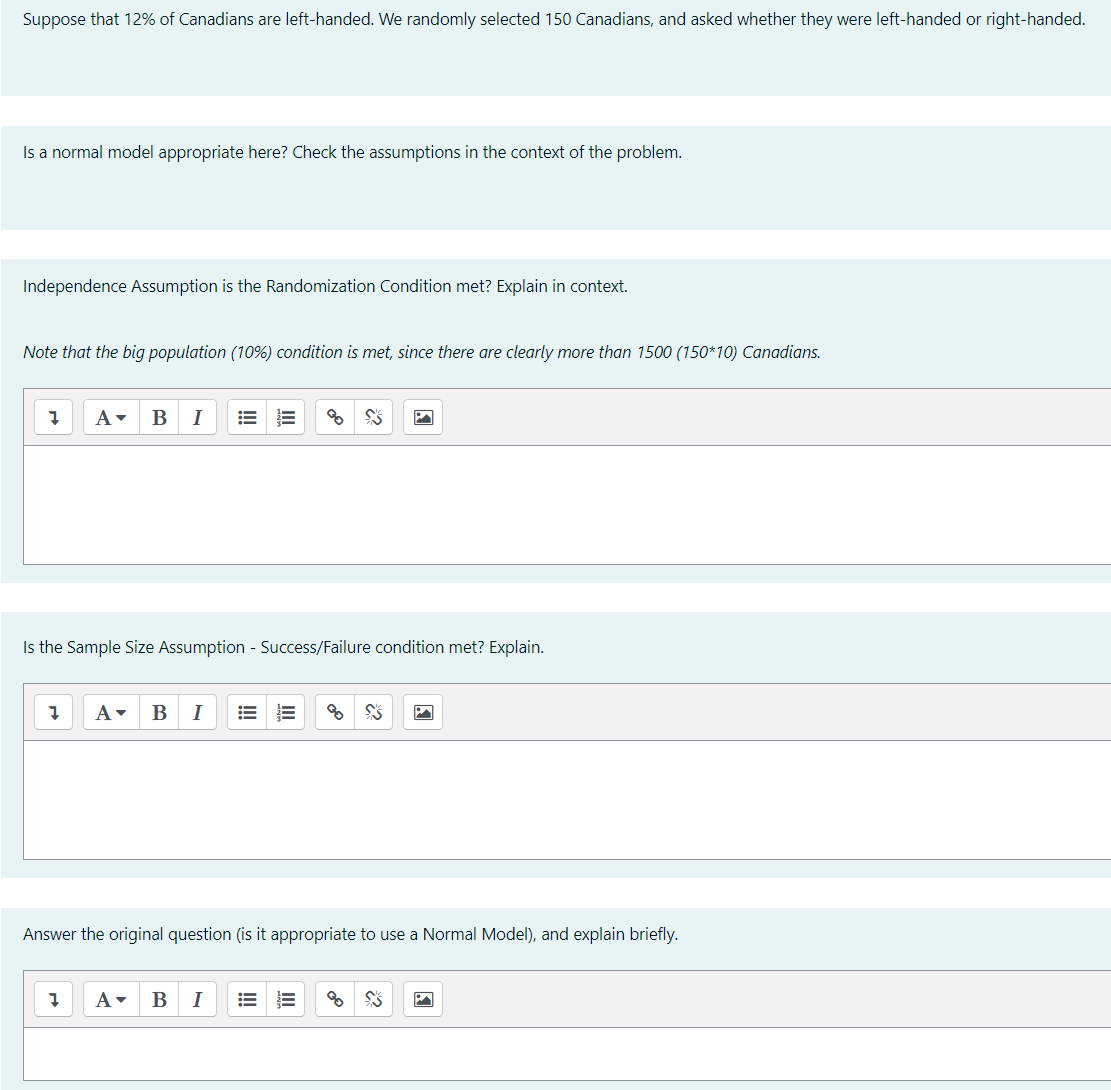Toggle italic in the final answer editor
Viewport: 1111px width, 1090px height.
point(197,999)
